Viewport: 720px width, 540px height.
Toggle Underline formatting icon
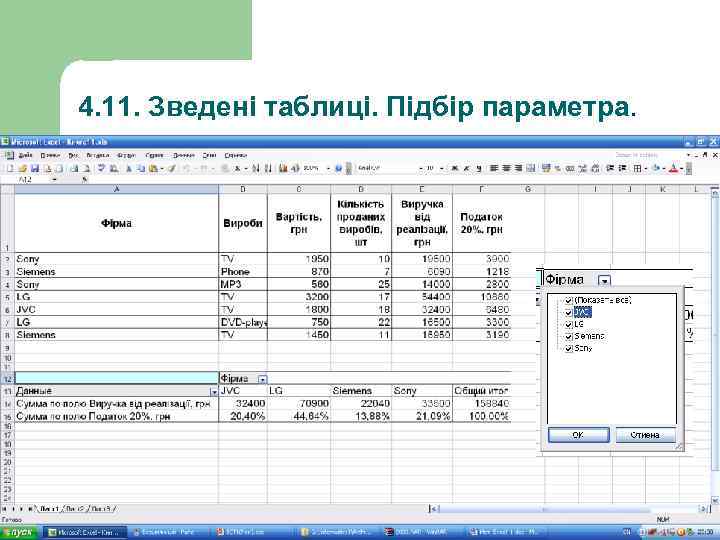(478, 169)
